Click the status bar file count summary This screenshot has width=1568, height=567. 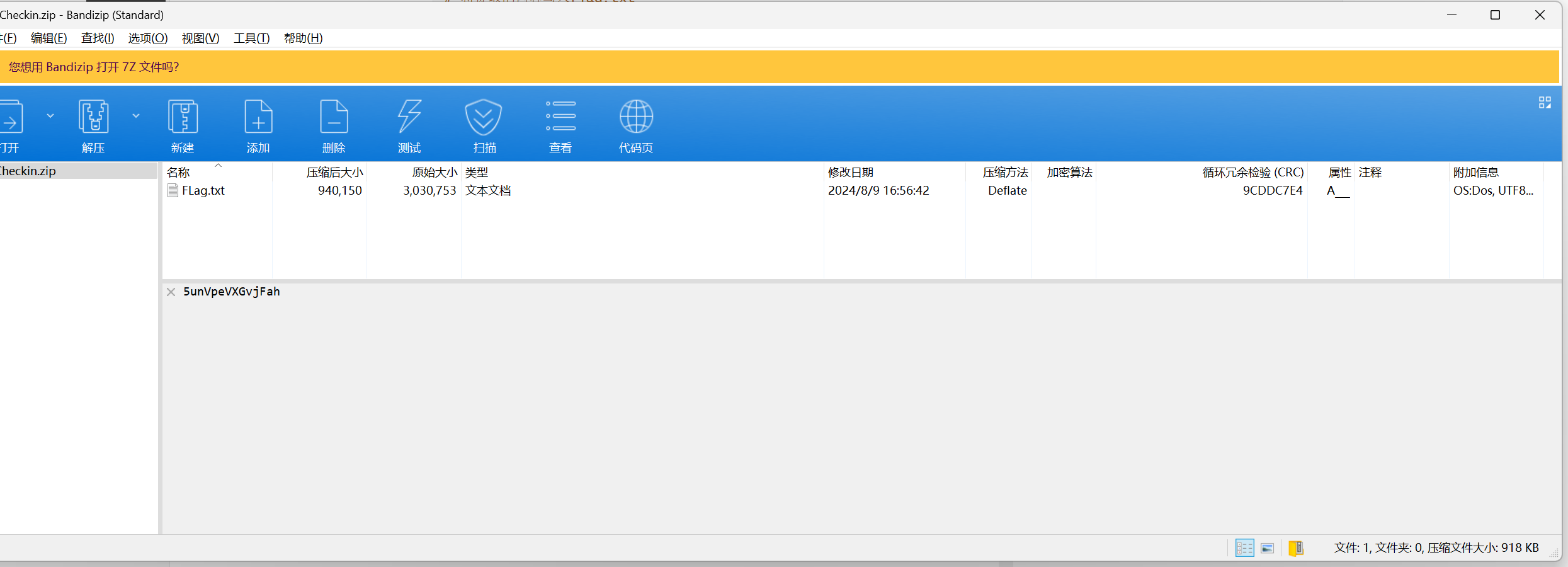[x=1436, y=548]
